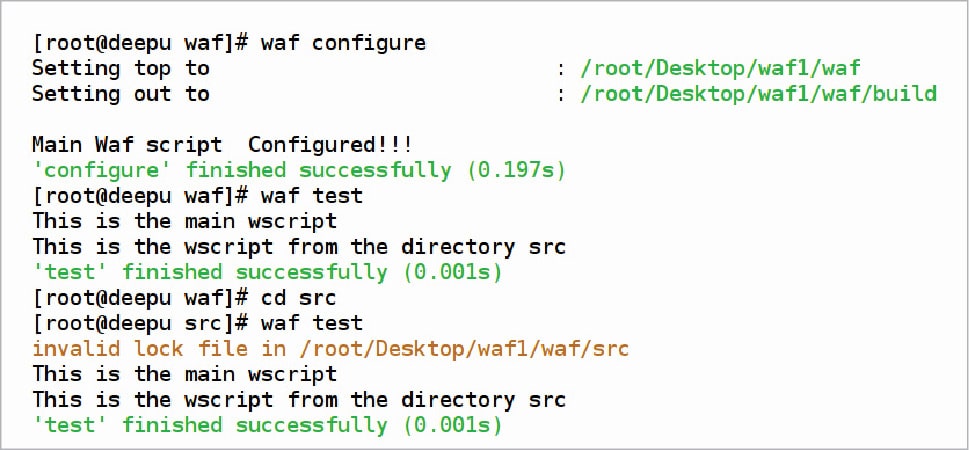Click the first "This is the main wscript" line
Image resolution: width=969 pixels, height=450 pixels.
pos(184,221)
